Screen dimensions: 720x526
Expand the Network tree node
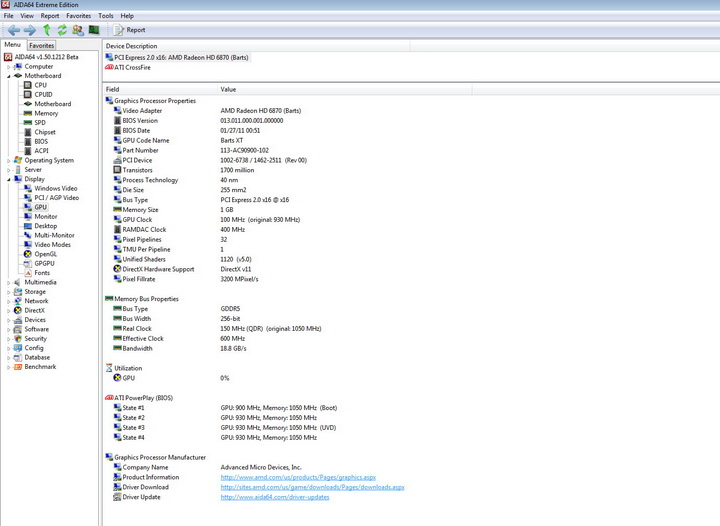8,302
